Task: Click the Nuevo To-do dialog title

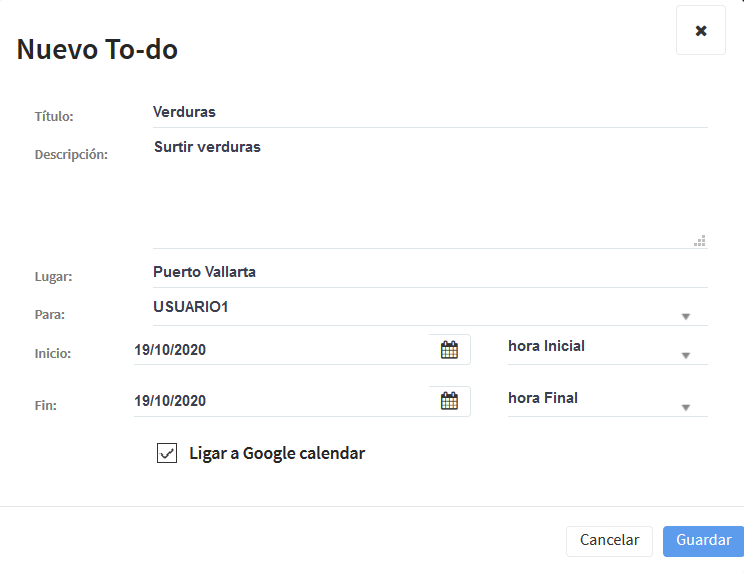Action: [x=97, y=49]
